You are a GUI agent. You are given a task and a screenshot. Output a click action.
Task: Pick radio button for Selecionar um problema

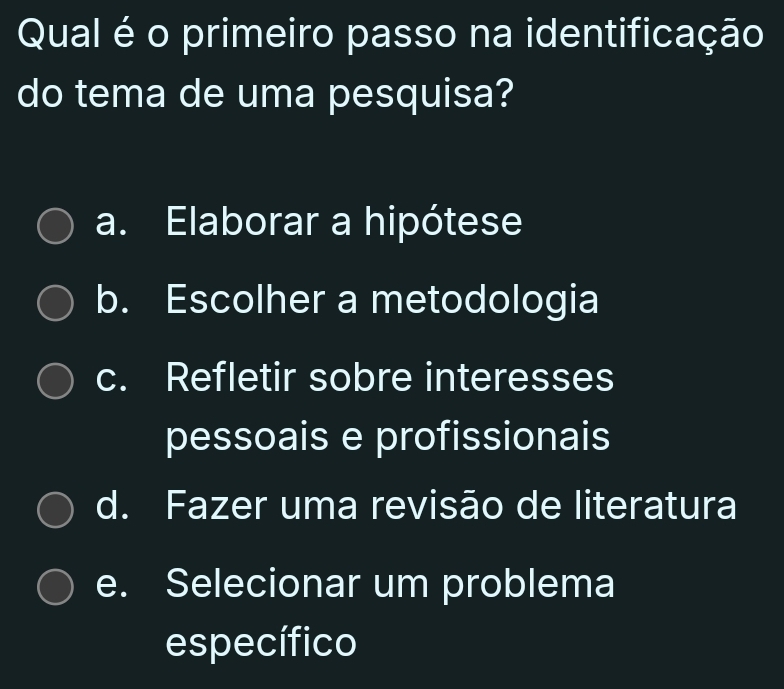click(x=56, y=588)
